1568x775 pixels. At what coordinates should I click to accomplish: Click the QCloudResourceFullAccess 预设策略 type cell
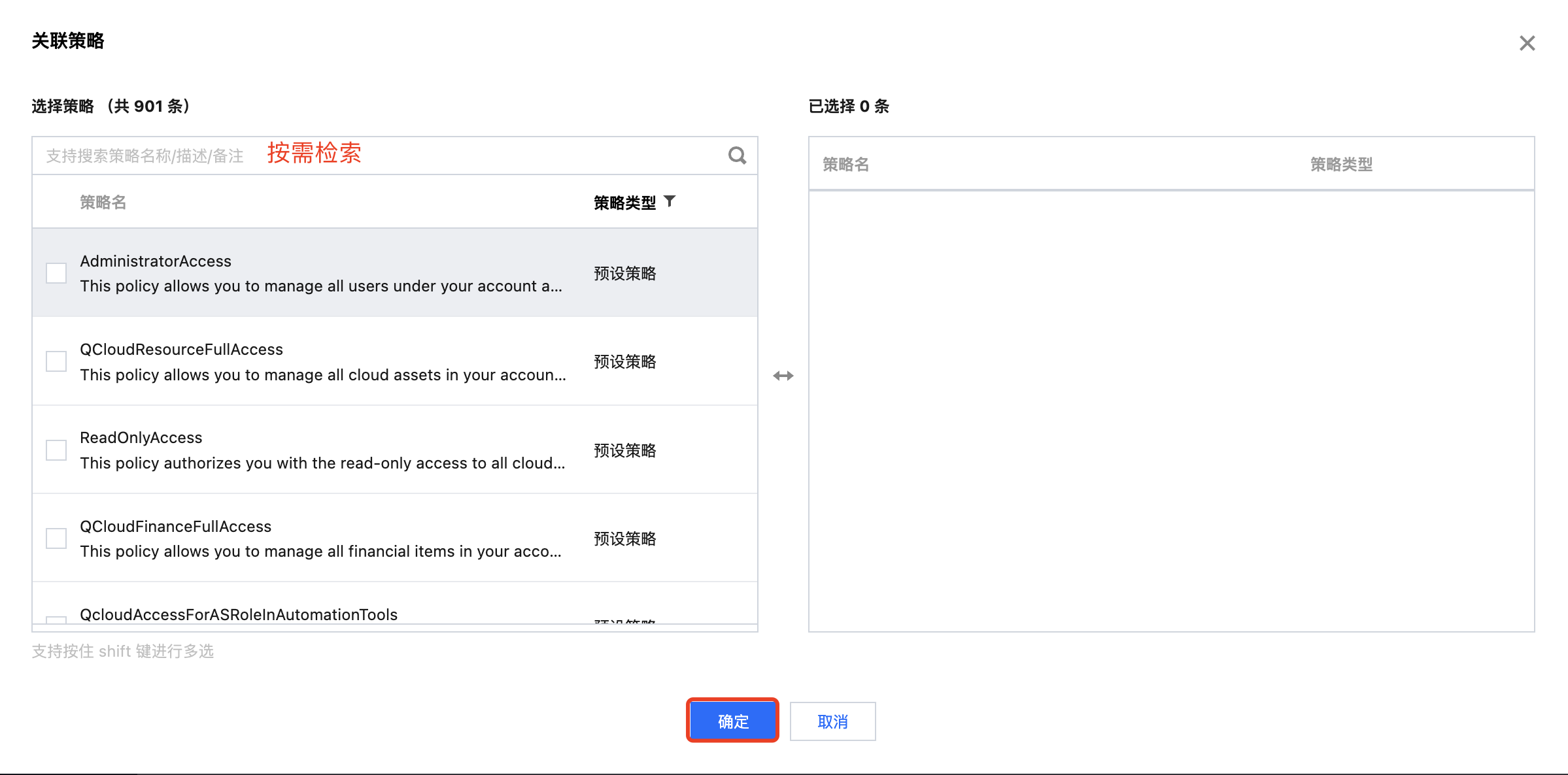tap(624, 362)
